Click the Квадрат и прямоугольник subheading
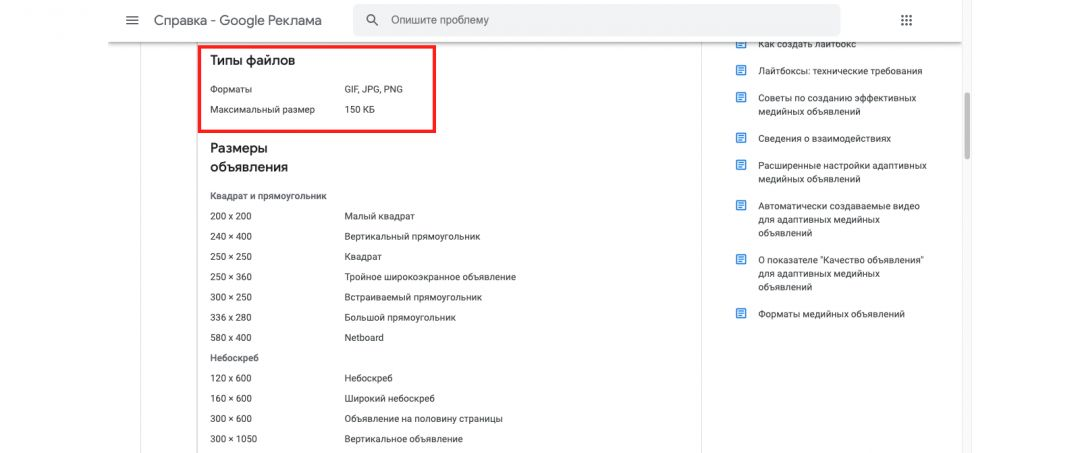The image size is (1080, 453). 268,196
